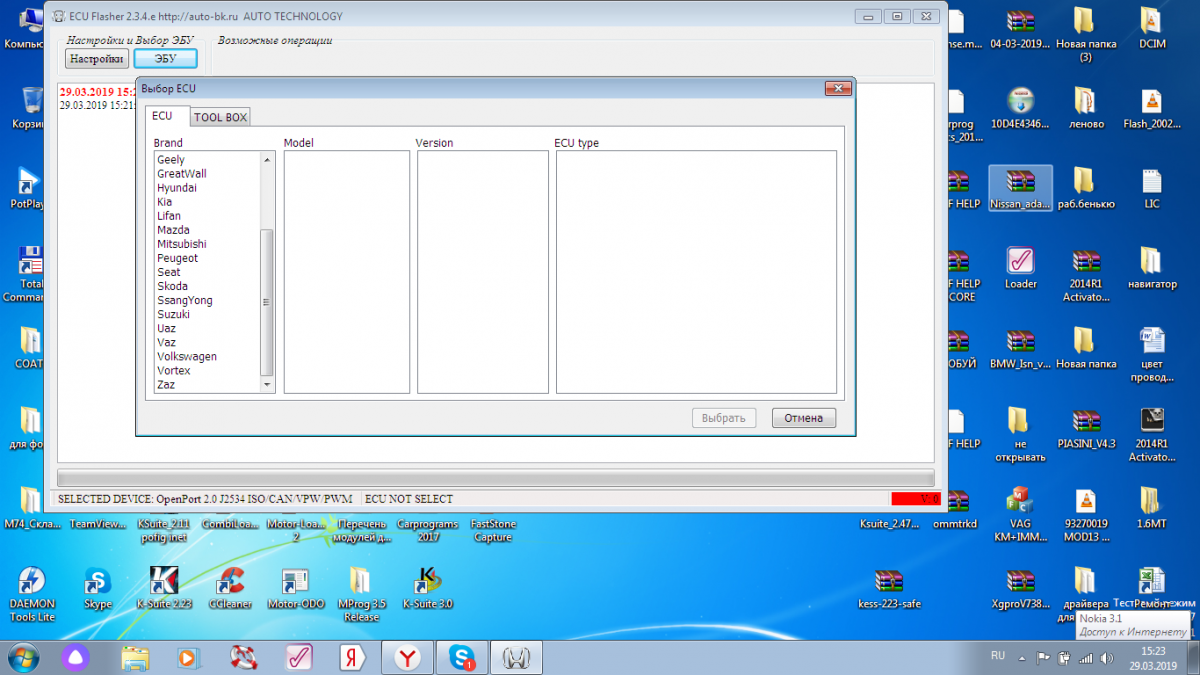Viewport: 1200px width, 675px height.
Task: Launch the Skype desktop shortcut
Action: pos(98,588)
